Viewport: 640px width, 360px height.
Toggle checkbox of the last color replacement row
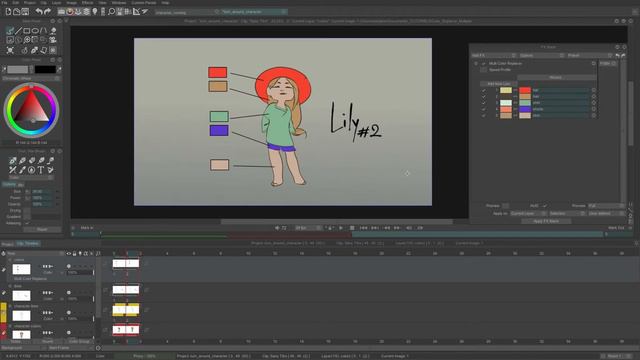pos(484,116)
